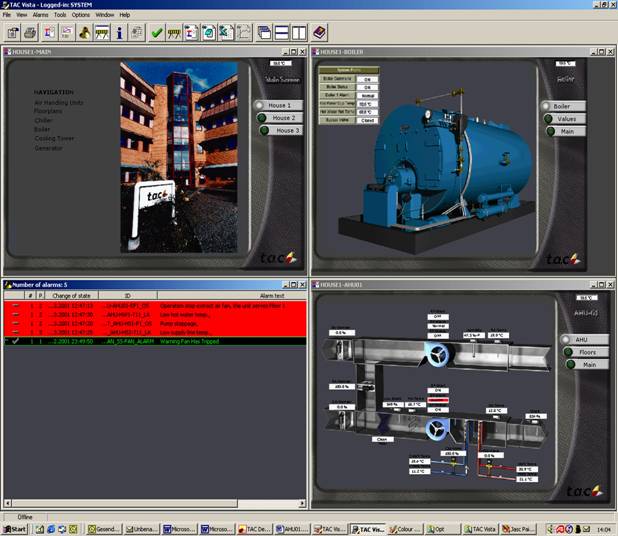
Task: Click the 'Change of state' column header
Action: coord(71,295)
